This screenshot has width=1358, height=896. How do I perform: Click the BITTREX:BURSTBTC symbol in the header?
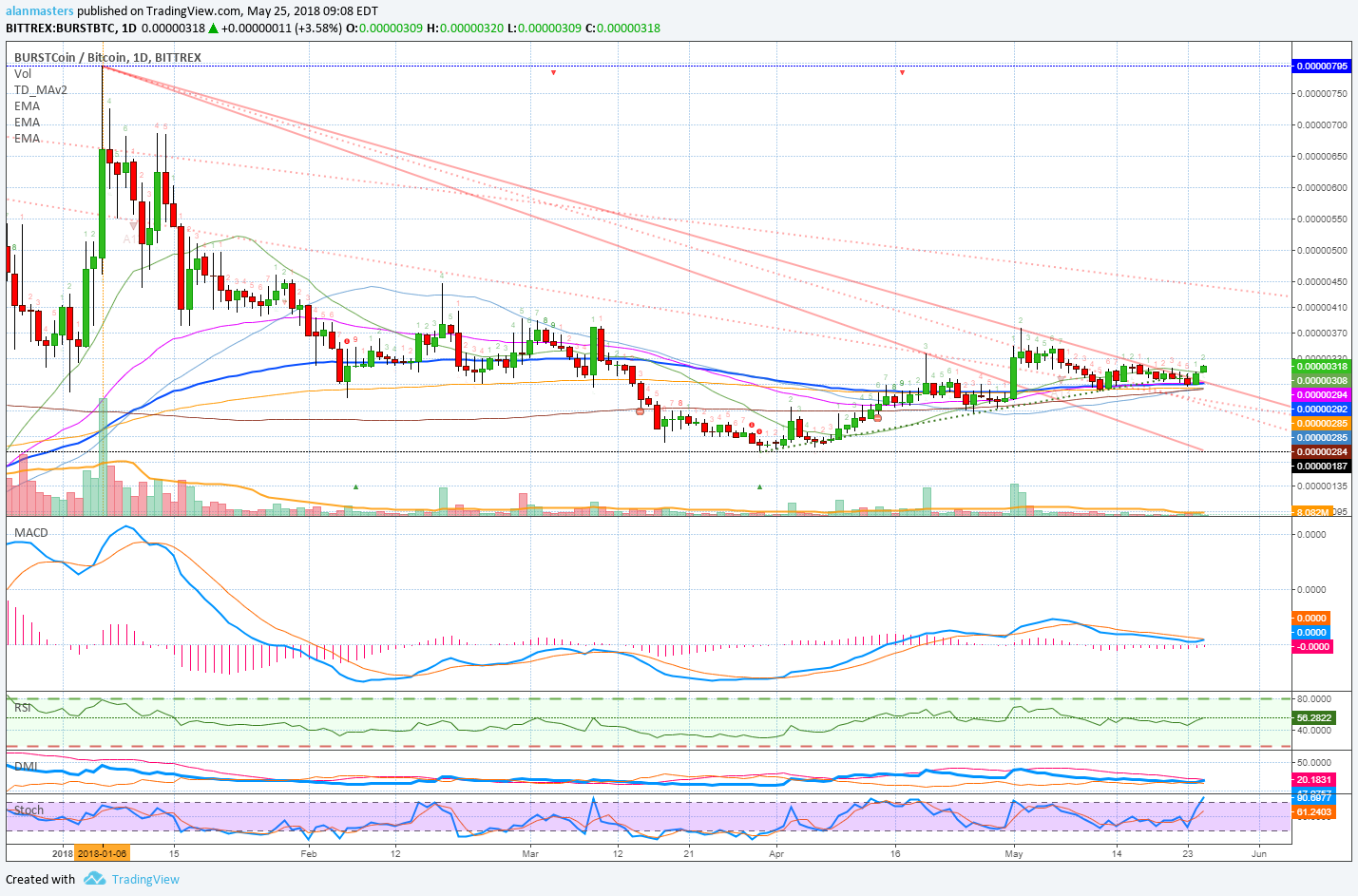[60, 28]
